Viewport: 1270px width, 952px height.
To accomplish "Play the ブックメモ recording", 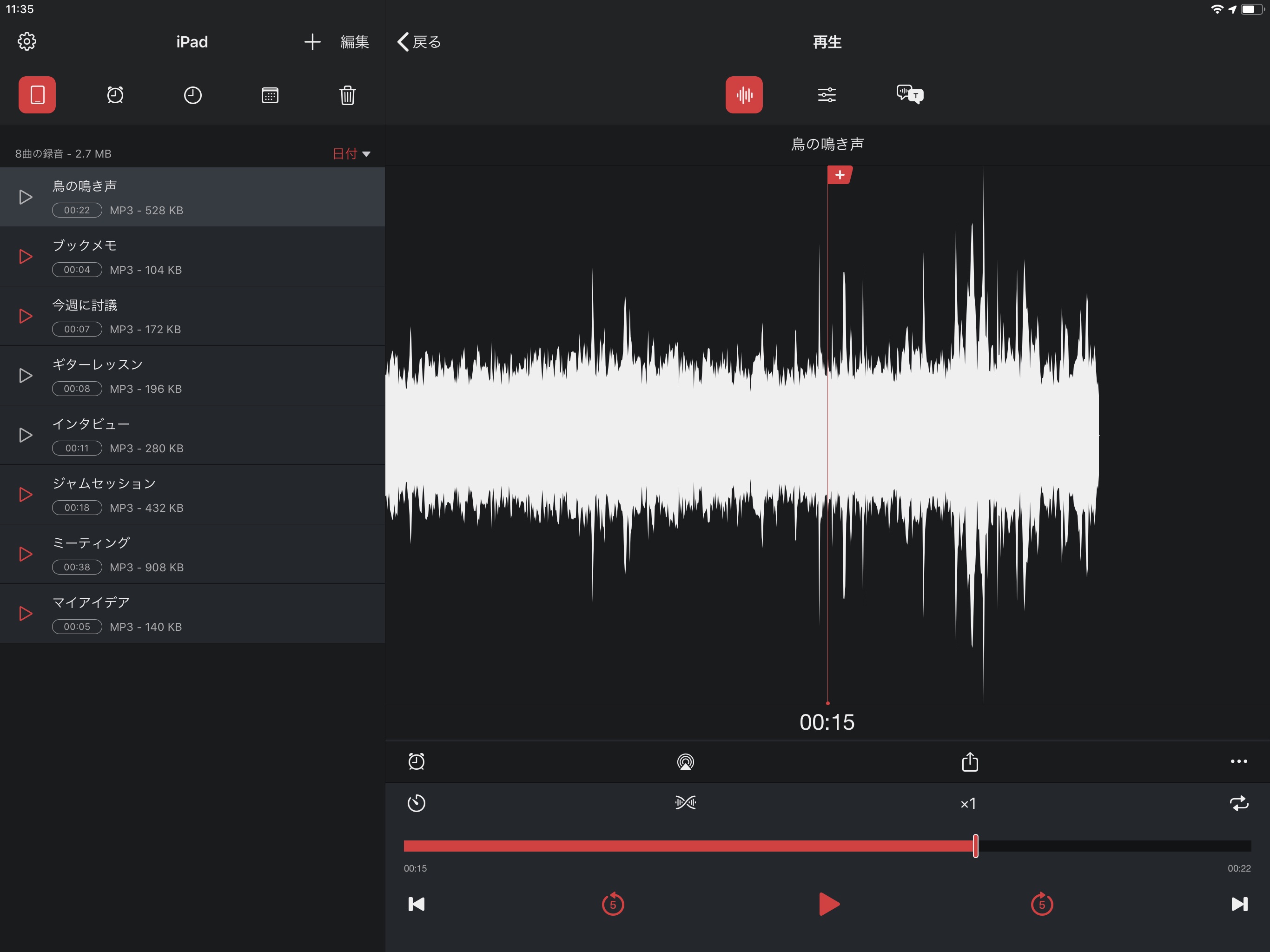I will pyautogui.click(x=25, y=257).
